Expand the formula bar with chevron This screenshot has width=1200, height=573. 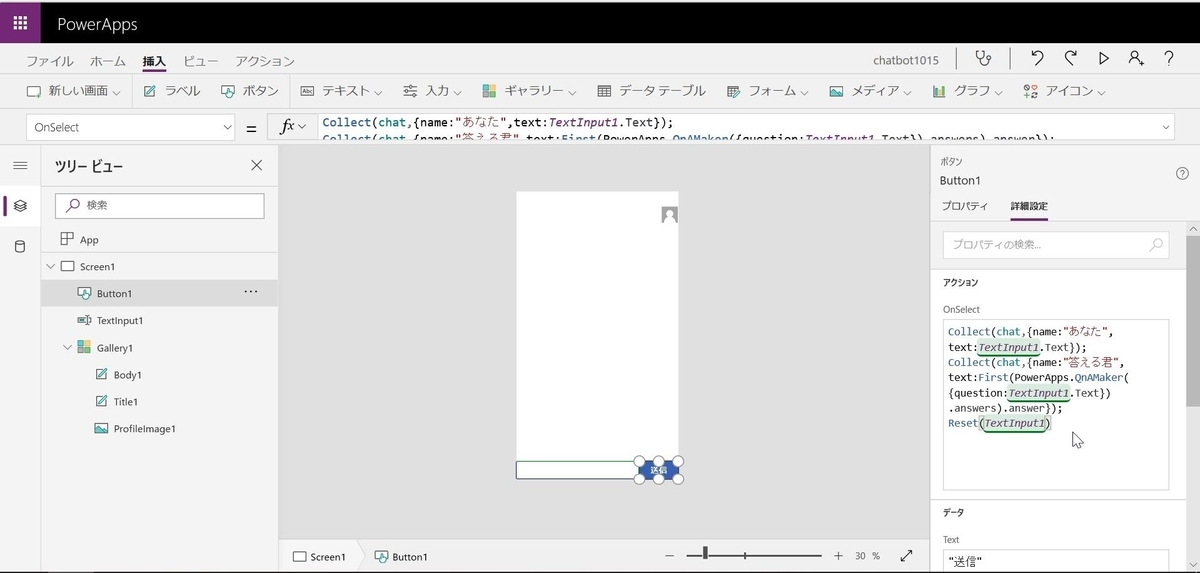point(1167,127)
